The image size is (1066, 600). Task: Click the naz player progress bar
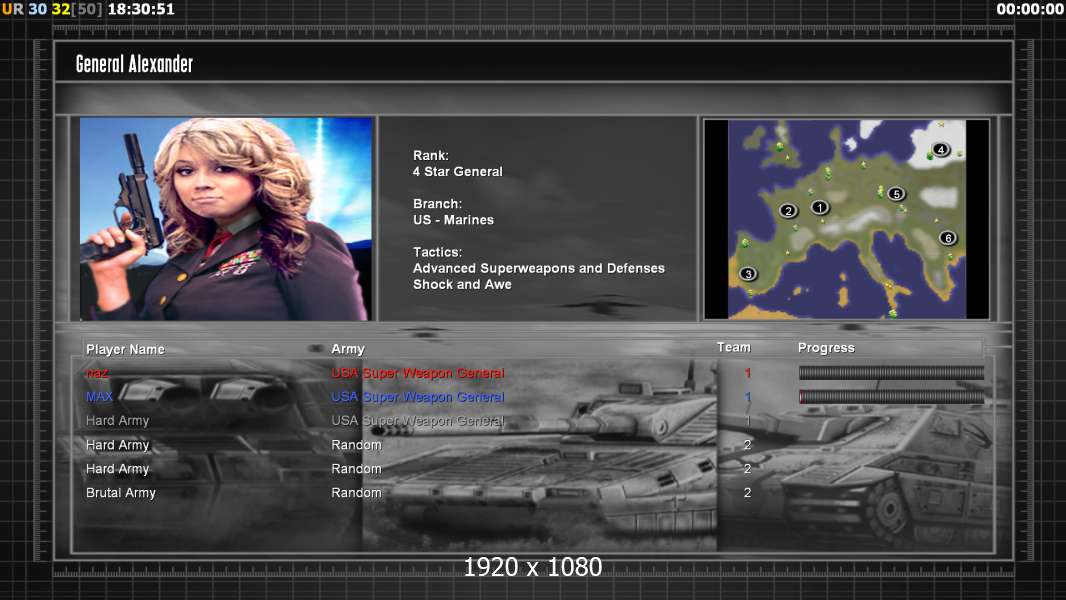point(891,372)
